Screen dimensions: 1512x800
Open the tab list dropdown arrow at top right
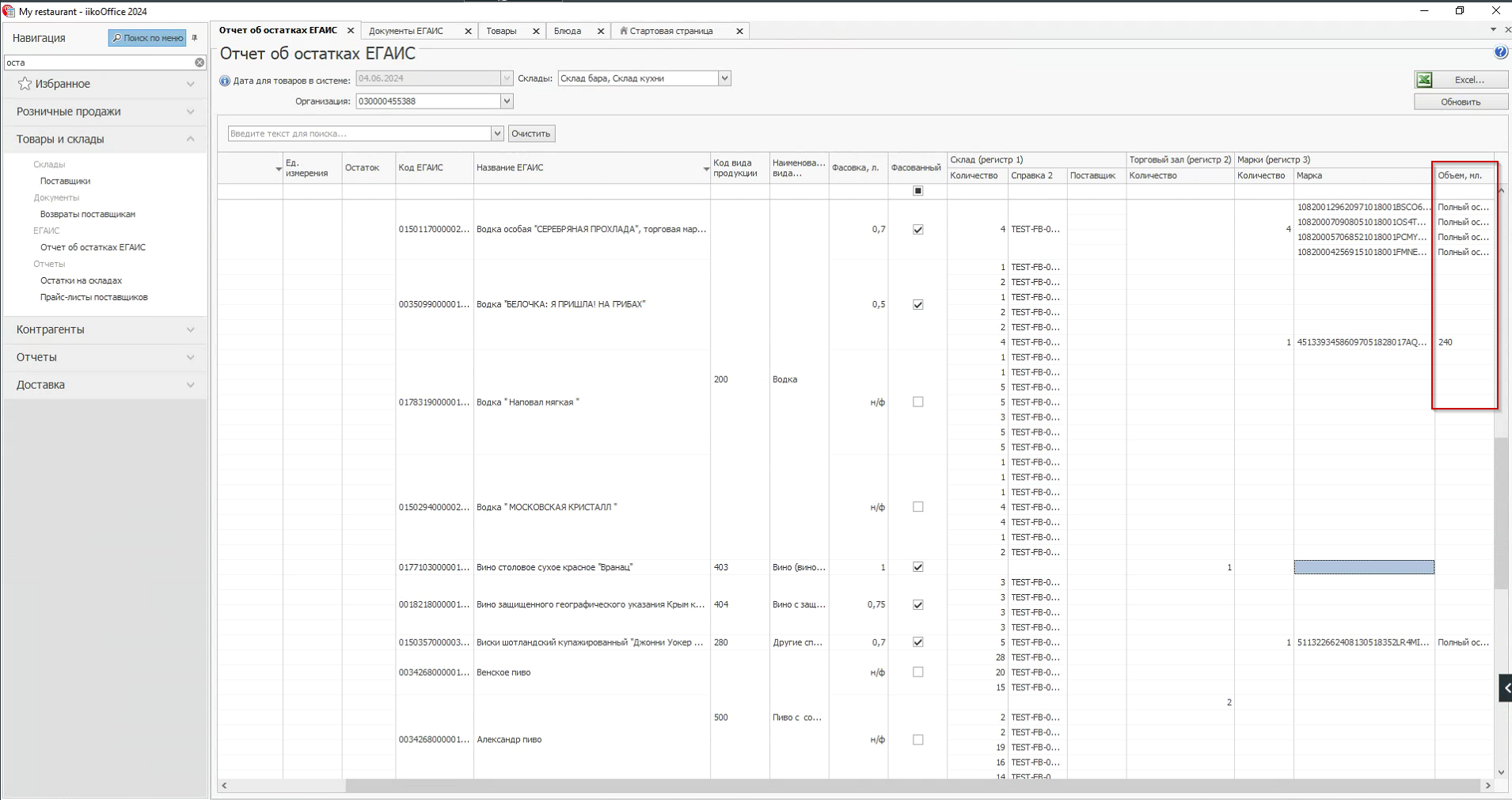coord(1493,29)
